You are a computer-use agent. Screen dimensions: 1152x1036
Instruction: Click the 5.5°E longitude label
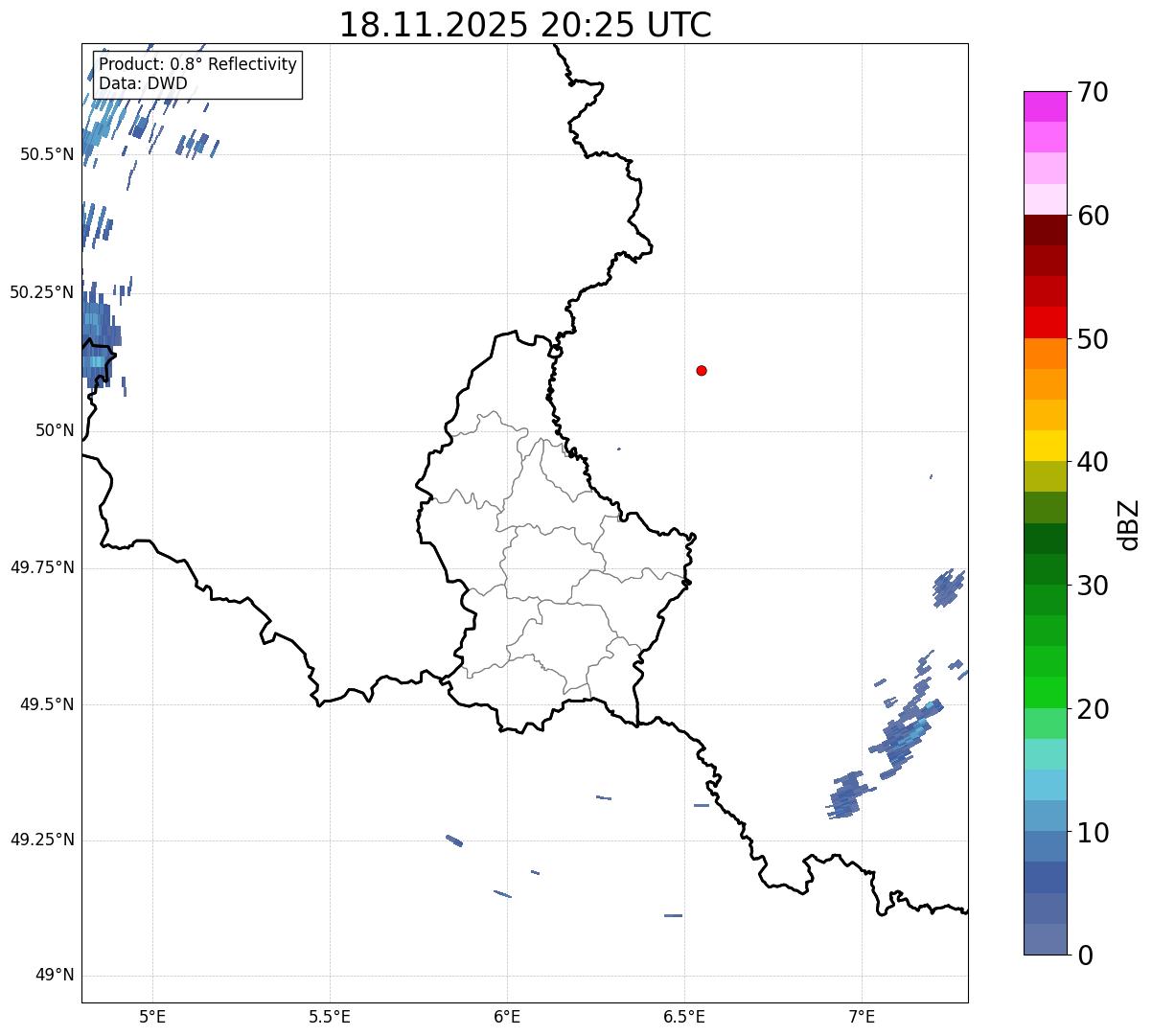coord(330,1017)
